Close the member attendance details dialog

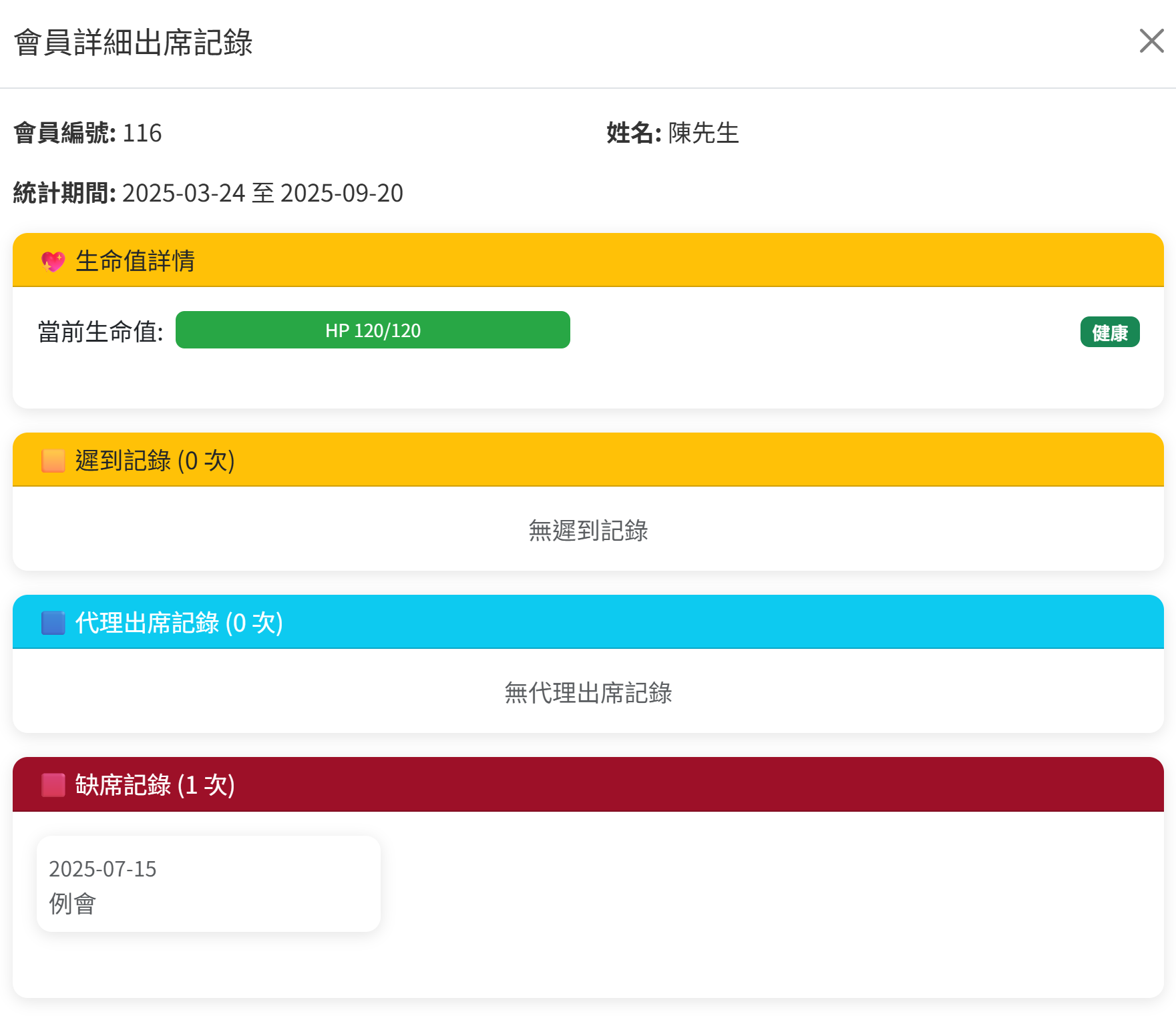[x=1151, y=41]
